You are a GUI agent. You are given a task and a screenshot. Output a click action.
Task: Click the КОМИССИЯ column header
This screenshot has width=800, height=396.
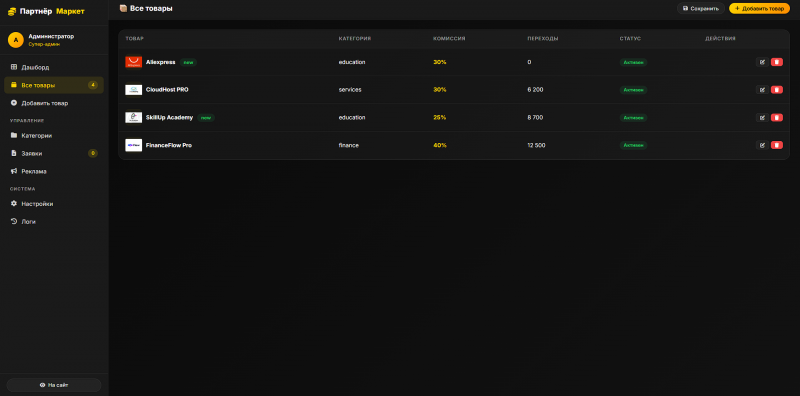449,39
